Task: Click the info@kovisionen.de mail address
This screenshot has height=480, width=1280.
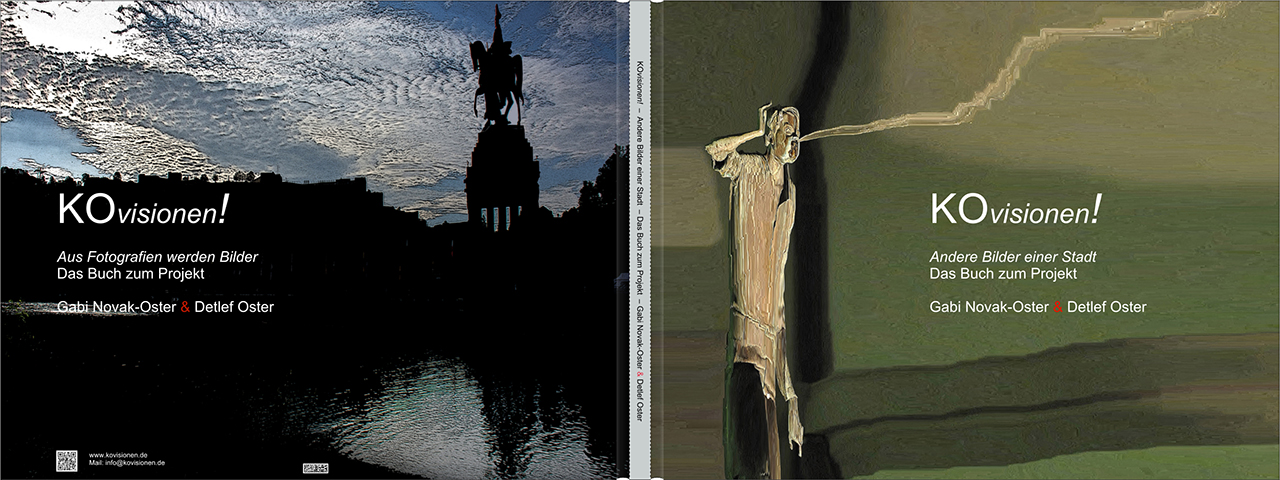Action: pos(127,464)
